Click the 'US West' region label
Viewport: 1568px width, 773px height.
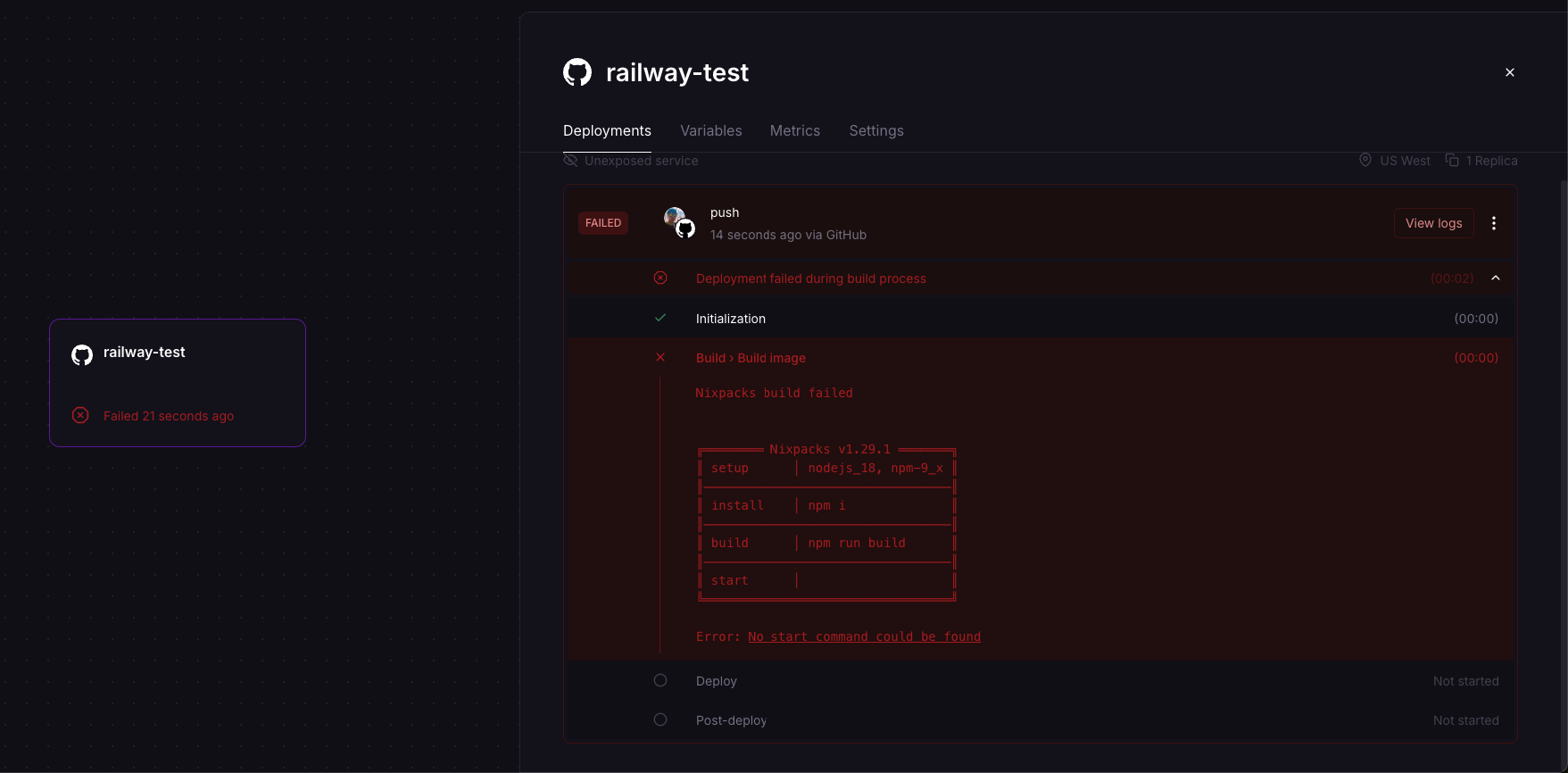point(1405,161)
